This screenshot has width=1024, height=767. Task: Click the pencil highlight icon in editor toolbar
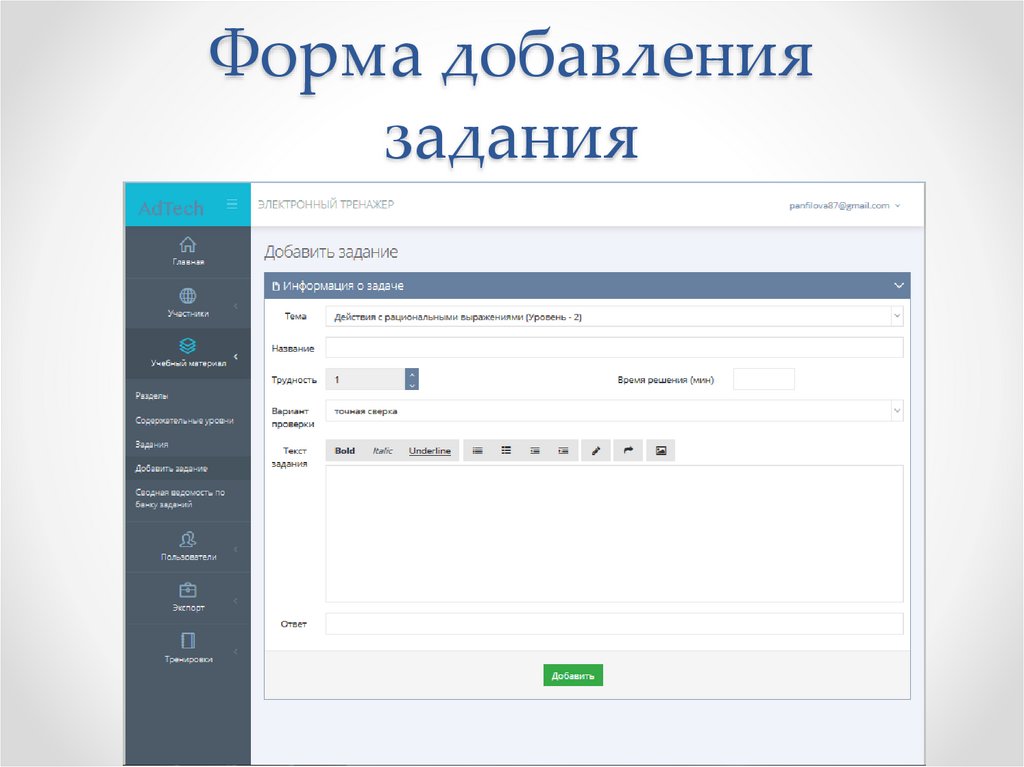(595, 451)
